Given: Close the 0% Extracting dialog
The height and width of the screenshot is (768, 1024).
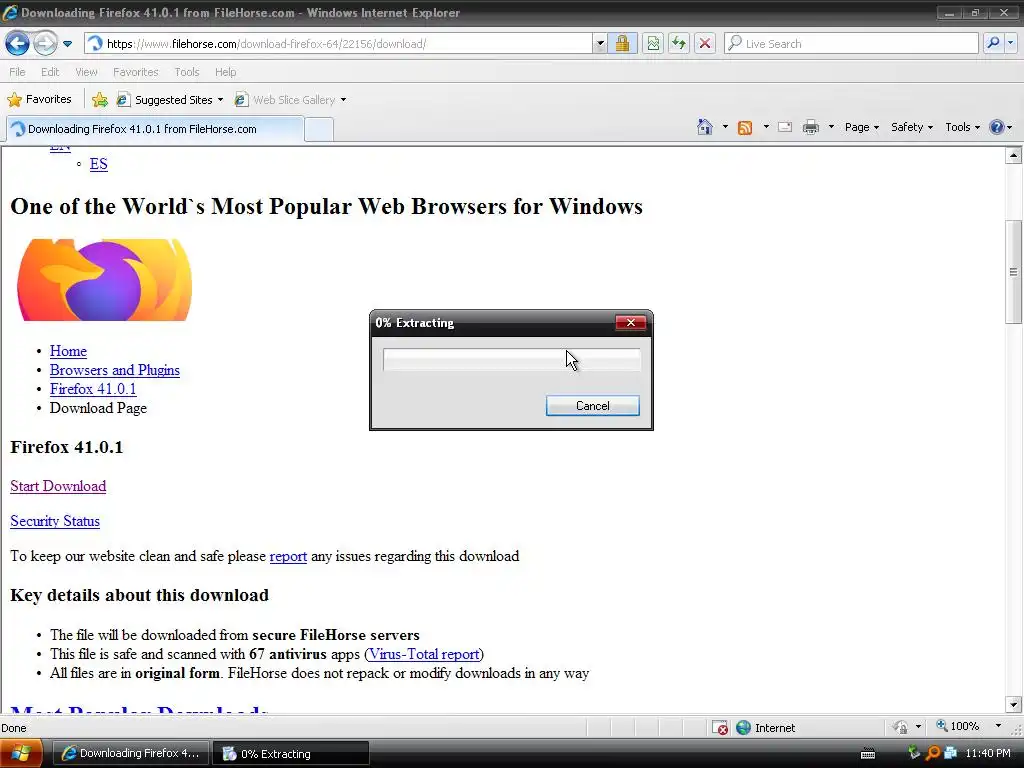Looking at the screenshot, I should click(x=630, y=323).
